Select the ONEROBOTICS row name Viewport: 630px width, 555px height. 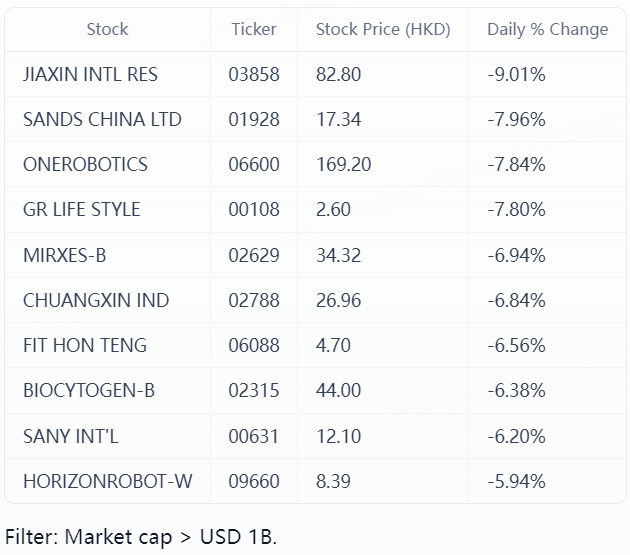point(85,165)
